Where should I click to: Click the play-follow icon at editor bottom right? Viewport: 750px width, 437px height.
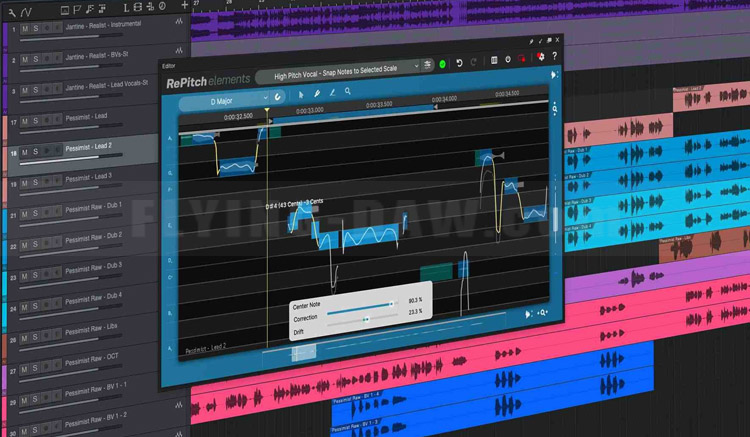click(529, 314)
